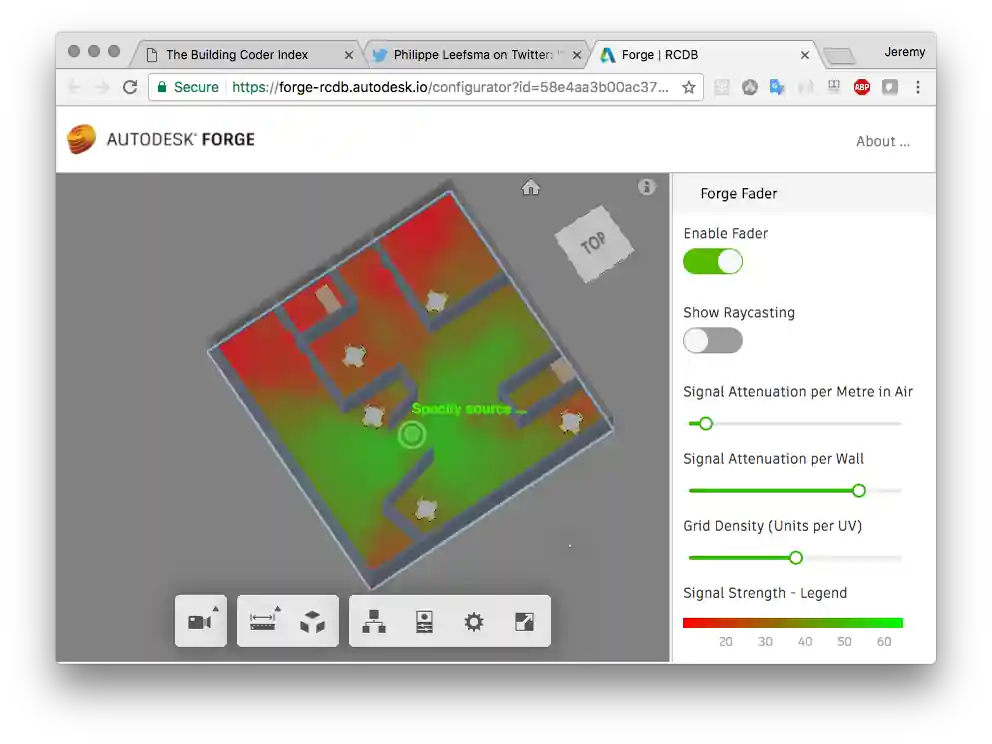Switch to the Forge | RCDB tab
Screen dimensions: 992x744
coord(700,55)
